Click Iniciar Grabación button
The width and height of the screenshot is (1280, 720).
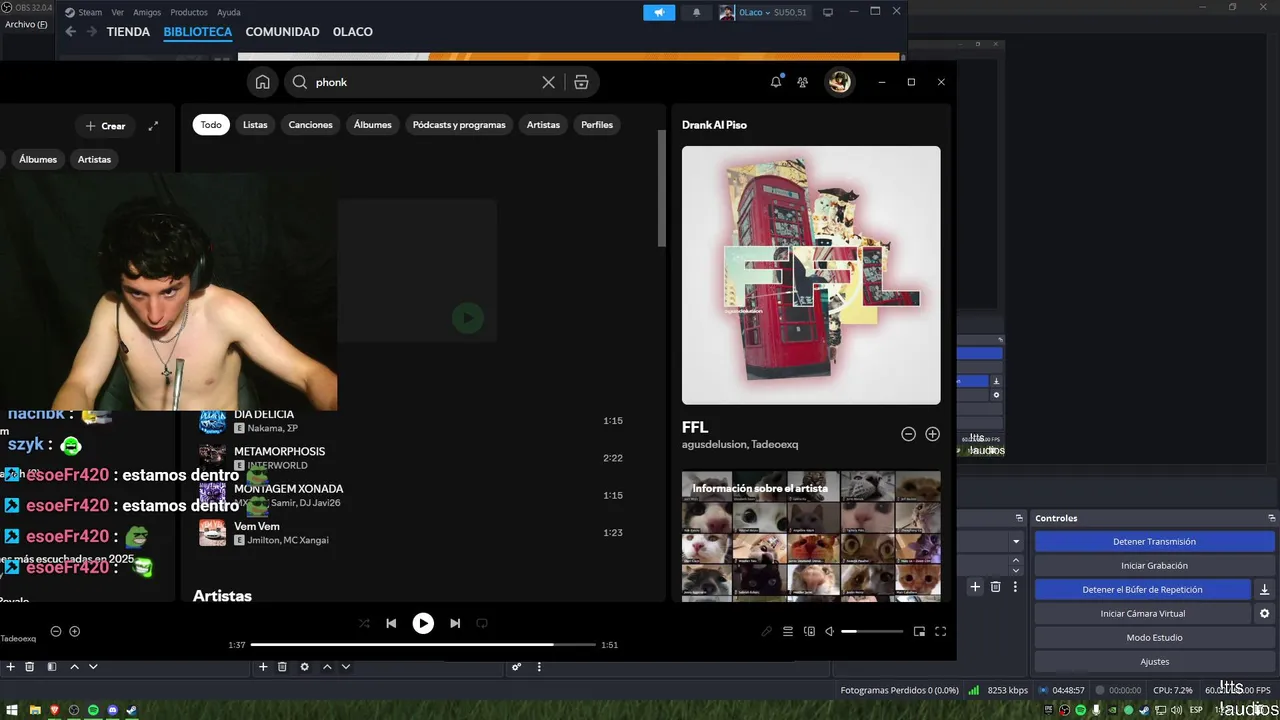click(x=1154, y=566)
